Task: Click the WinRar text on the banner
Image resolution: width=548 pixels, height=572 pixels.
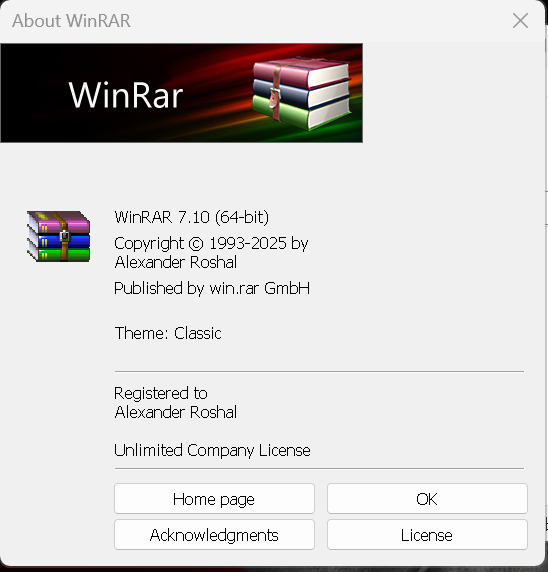Action: 126,94
